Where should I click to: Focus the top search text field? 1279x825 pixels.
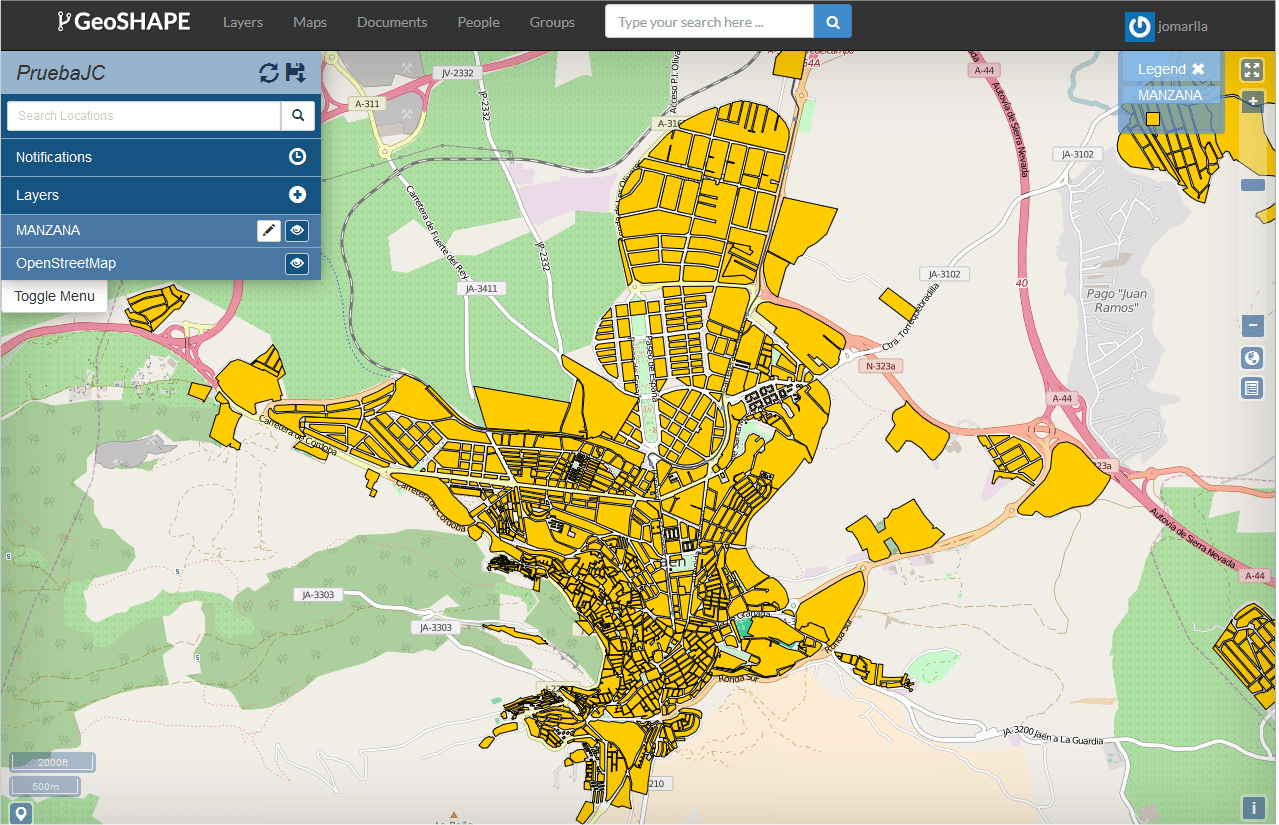pyautogui.click(x=709, y=21)
